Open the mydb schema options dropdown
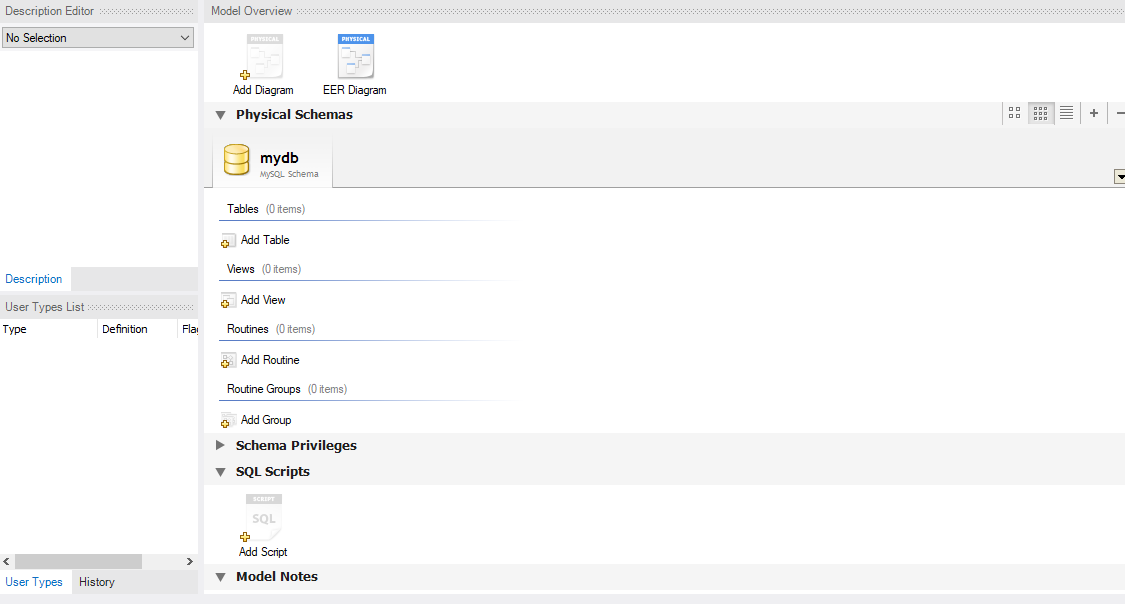This screenshot has height=604, width=1125. (1119, 177)
